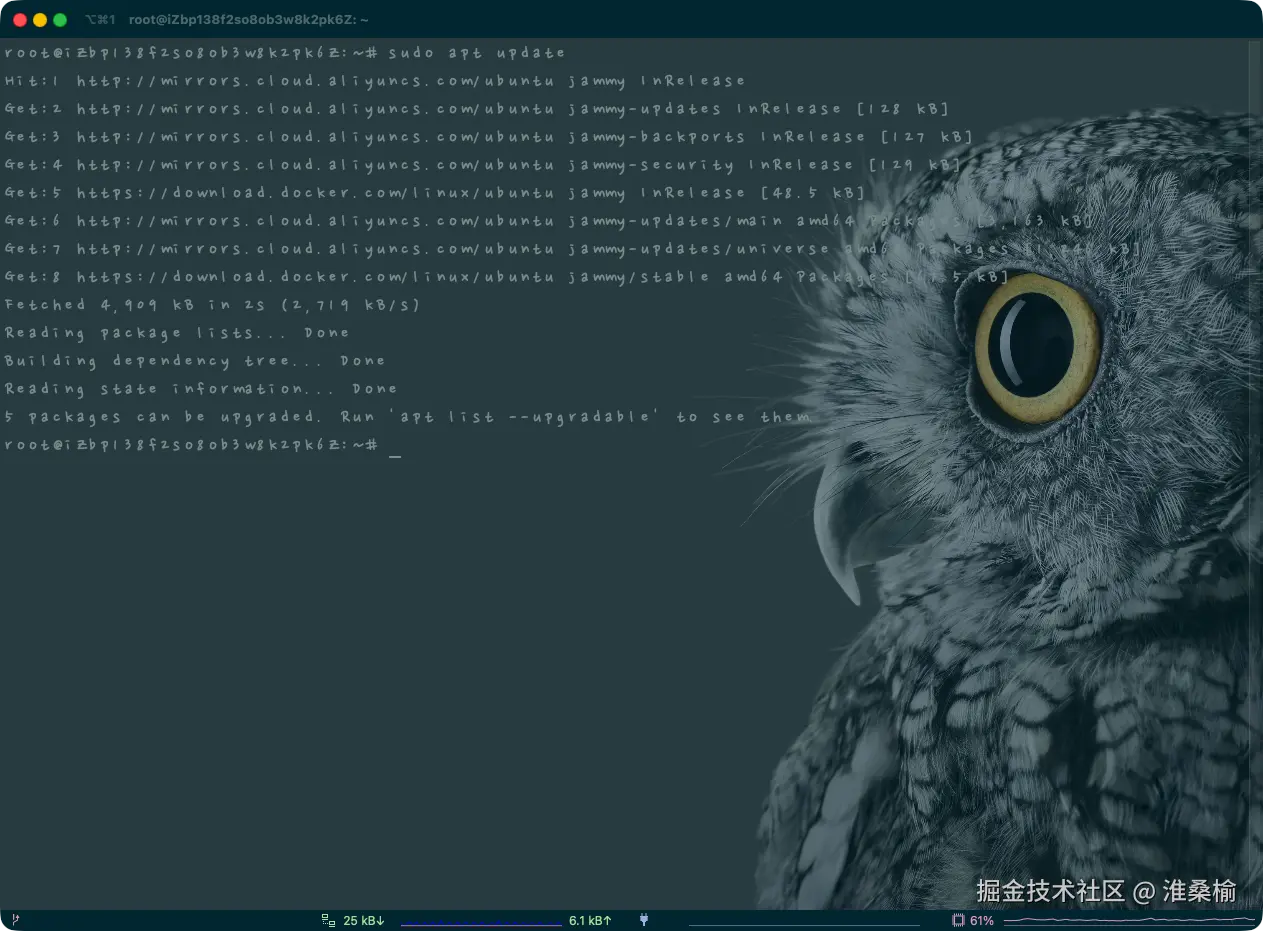Click the CPU usage sparkline graph

point(1128,920)
